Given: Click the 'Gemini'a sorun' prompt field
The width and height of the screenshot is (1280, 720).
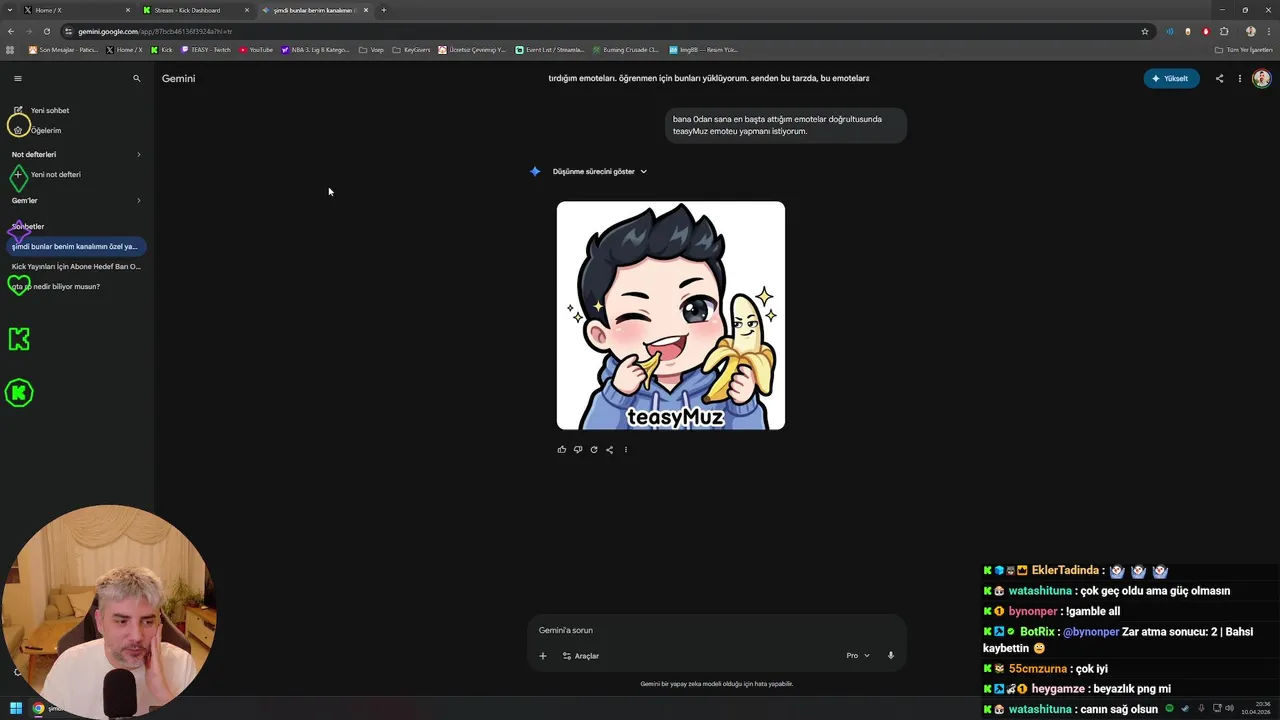Looking at the screenshot, I should coord(716,630).
